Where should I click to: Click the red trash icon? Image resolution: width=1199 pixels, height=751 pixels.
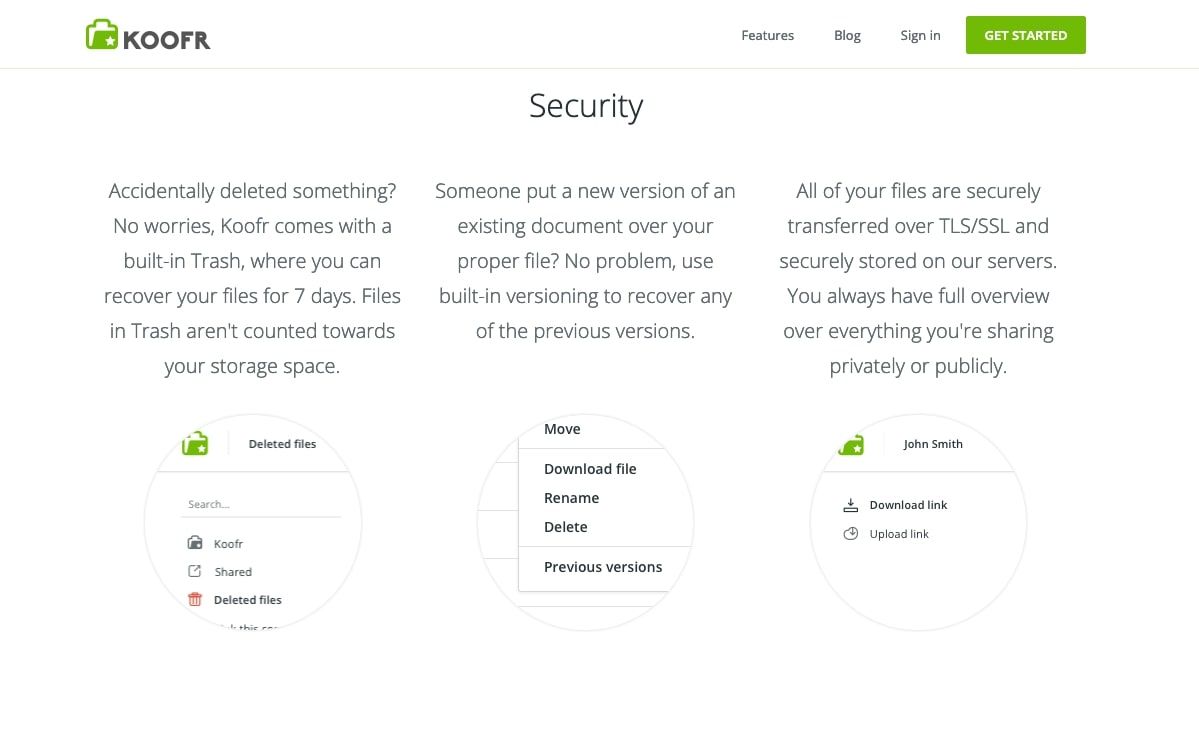[x=195, y=600]
